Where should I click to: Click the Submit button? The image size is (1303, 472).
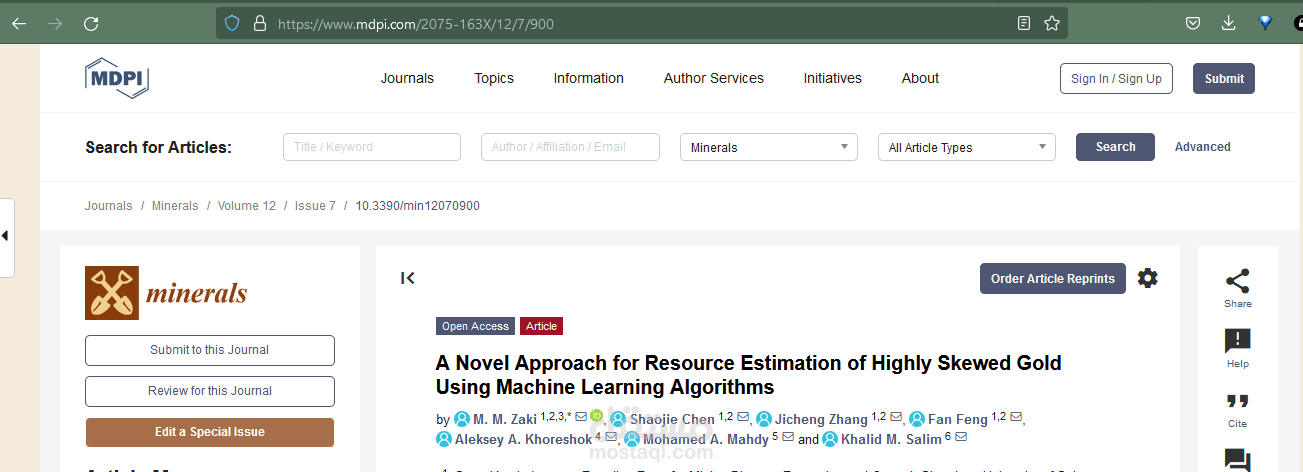1224,78
